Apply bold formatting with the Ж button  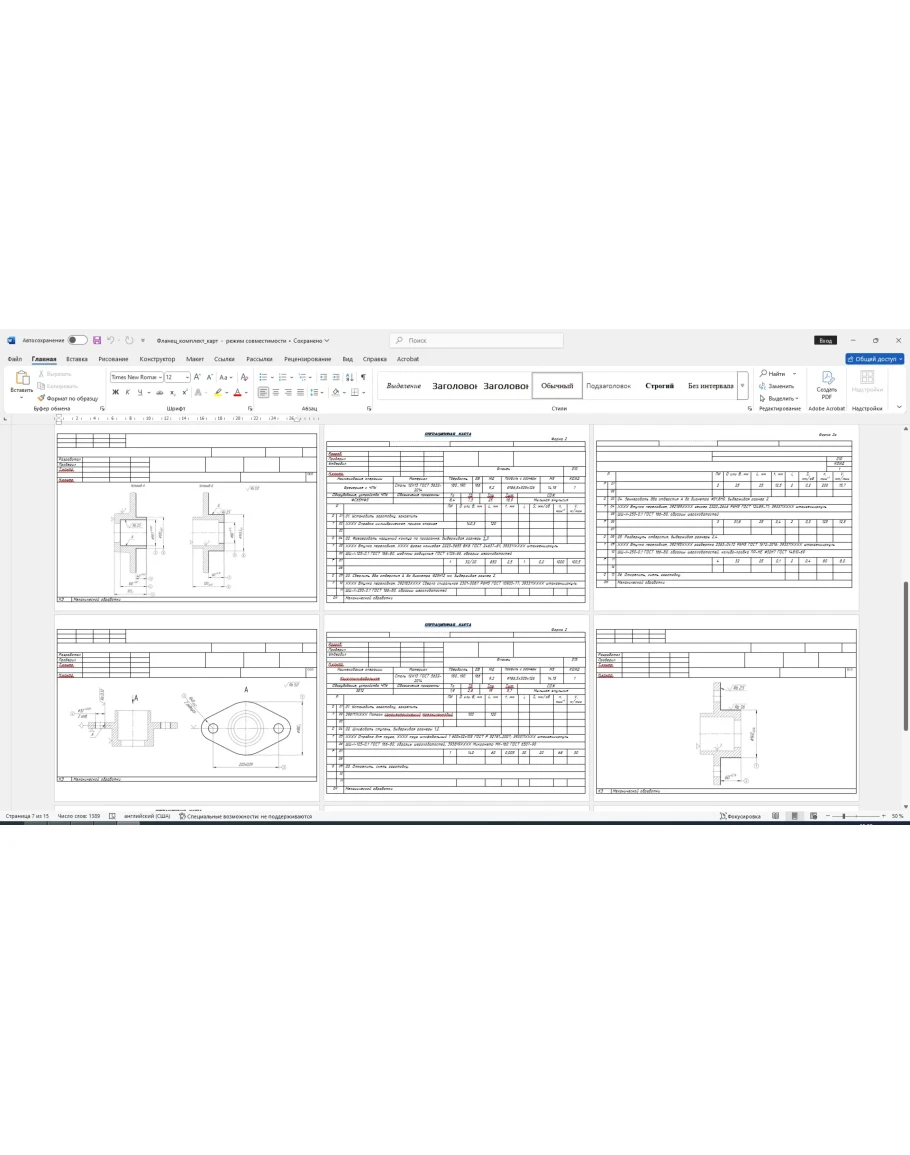(115, 392)
